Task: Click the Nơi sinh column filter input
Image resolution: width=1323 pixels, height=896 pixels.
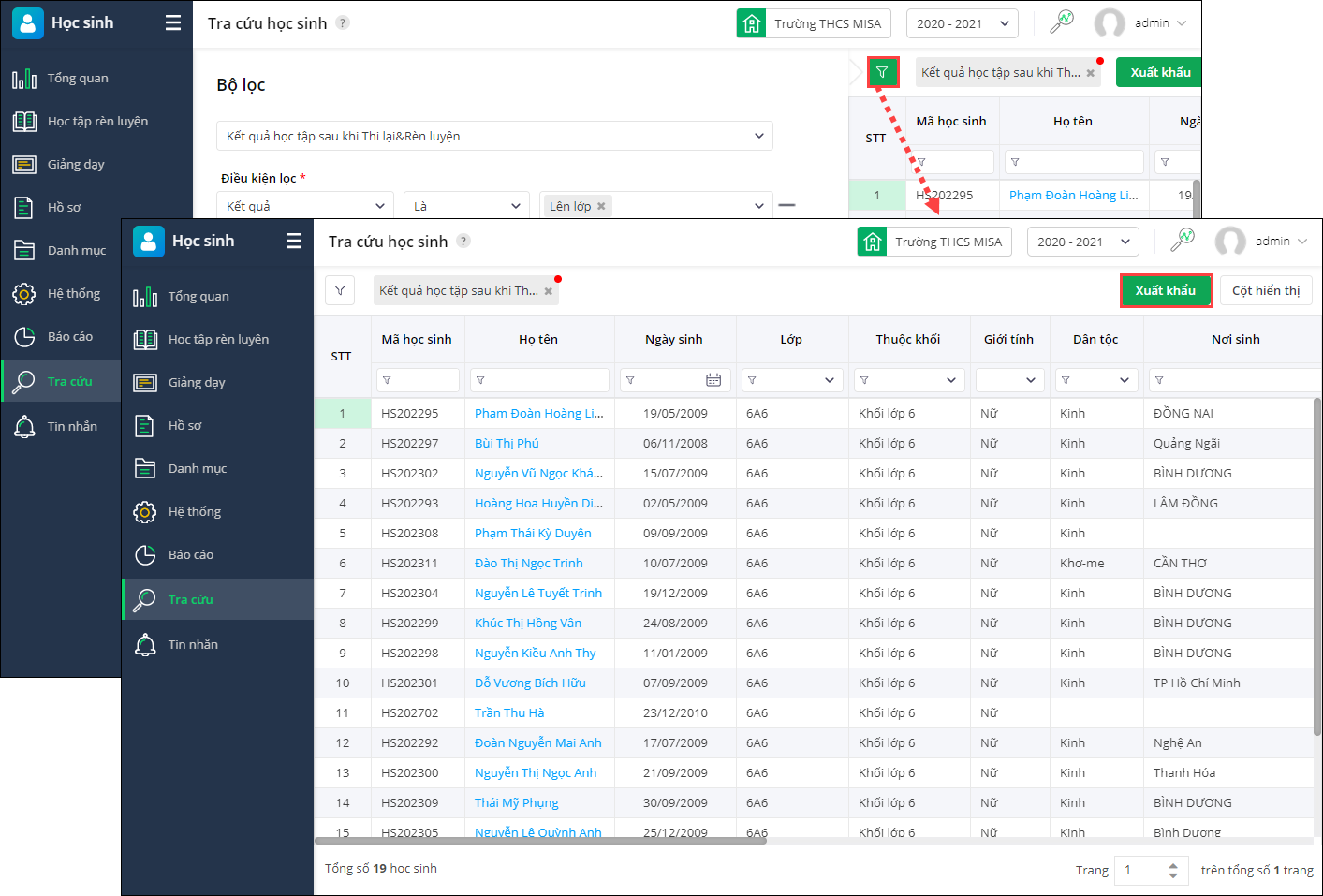Action: click(1236, 380)
